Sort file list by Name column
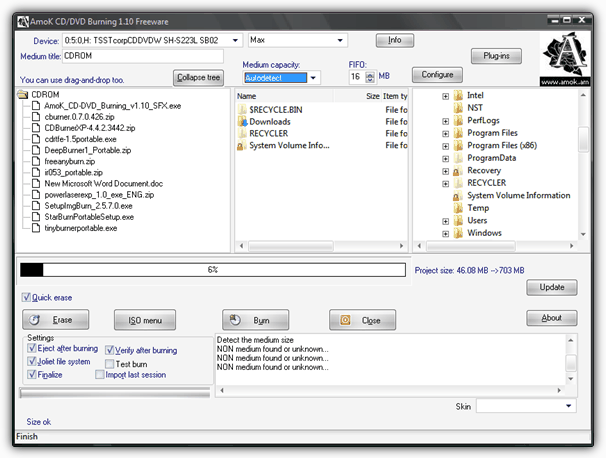The height and width of the screenshot is (458, 606). coord(290,96)
